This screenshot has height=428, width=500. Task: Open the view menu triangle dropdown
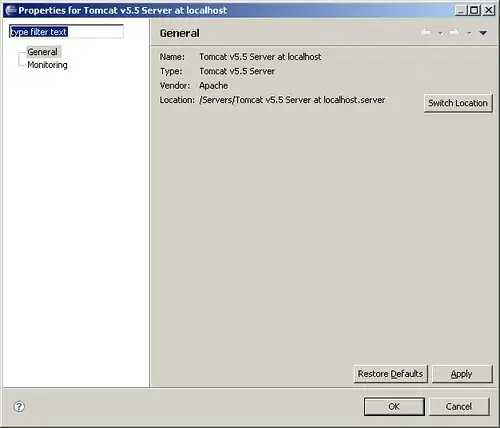(483, 33)
